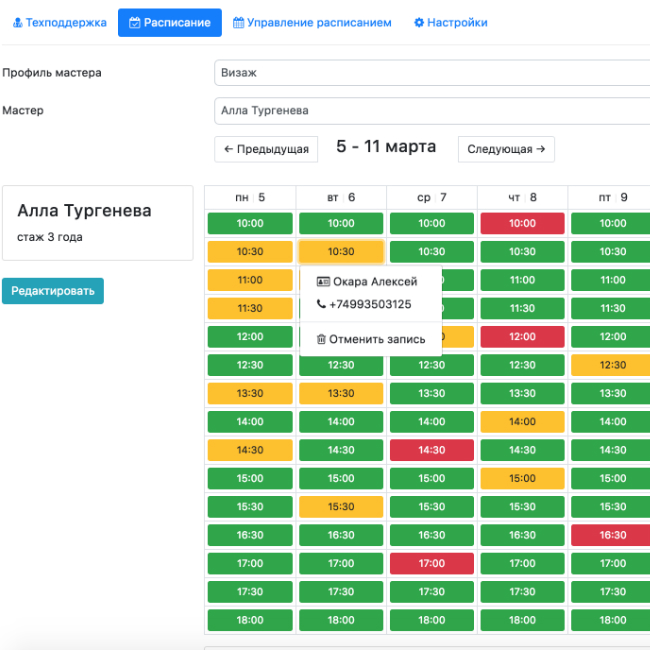Click the phone icon beside +74993503125

point(321,304)
